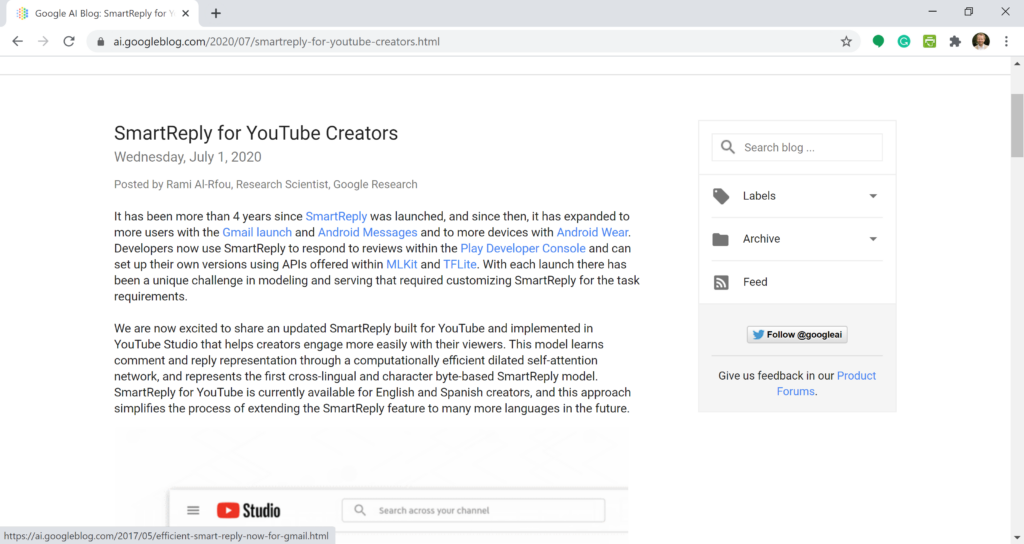1024x544 pixels.
Task: Expand the Archive dropdown arrow
Action: [873, 239]
